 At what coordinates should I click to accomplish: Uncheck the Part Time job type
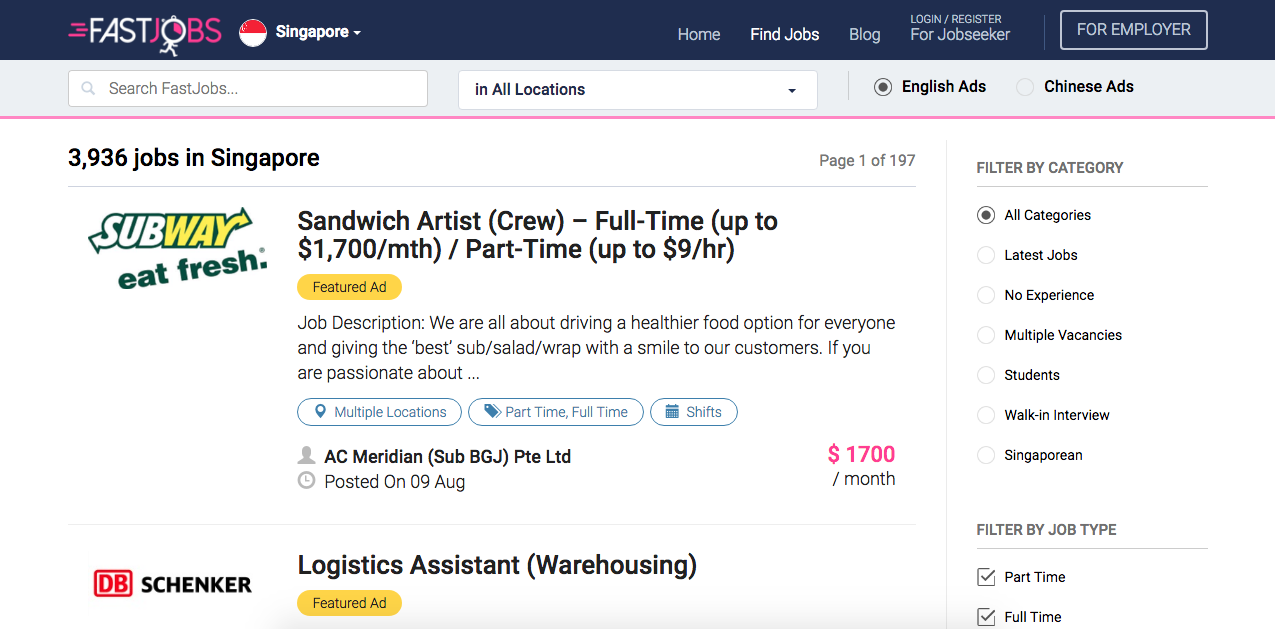986,577
